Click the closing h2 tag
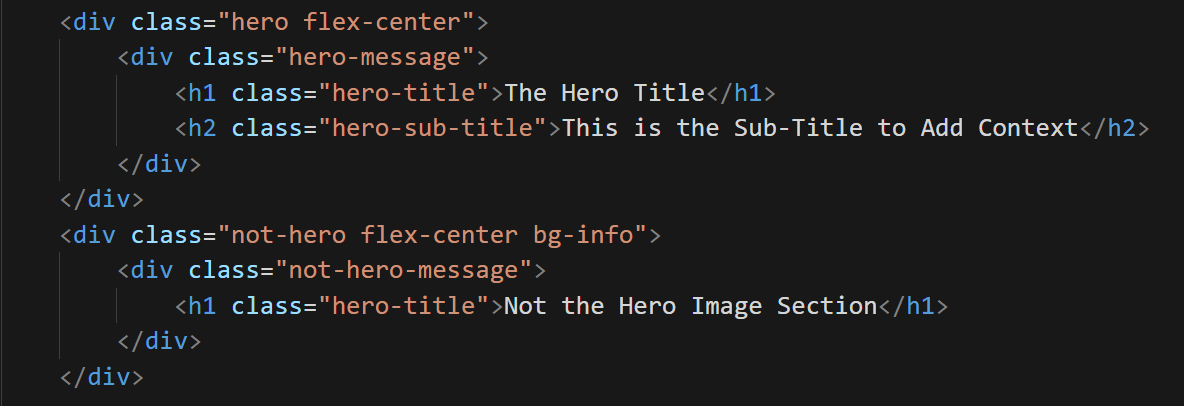This screenshot has height=406, width=1184. (x=1115, y=128)
